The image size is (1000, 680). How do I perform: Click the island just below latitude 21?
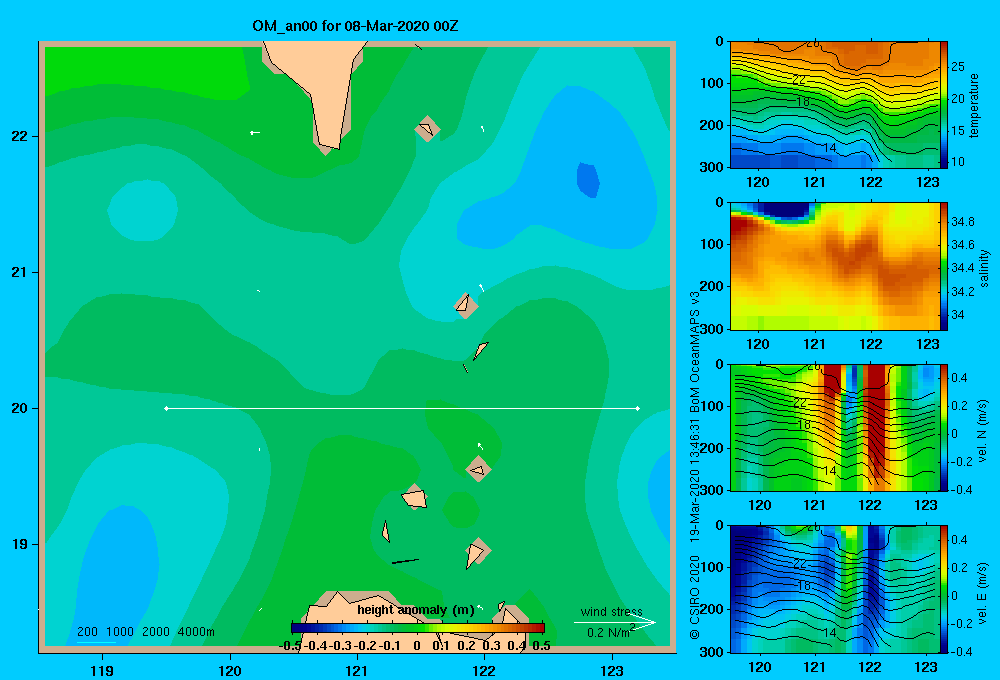click(466, 306)
